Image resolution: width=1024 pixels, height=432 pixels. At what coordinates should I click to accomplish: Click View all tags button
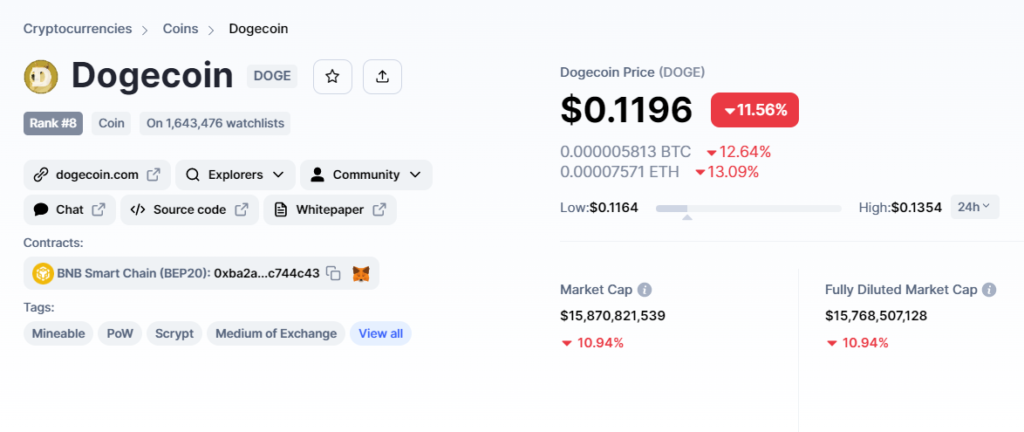[x=381, y=333]
